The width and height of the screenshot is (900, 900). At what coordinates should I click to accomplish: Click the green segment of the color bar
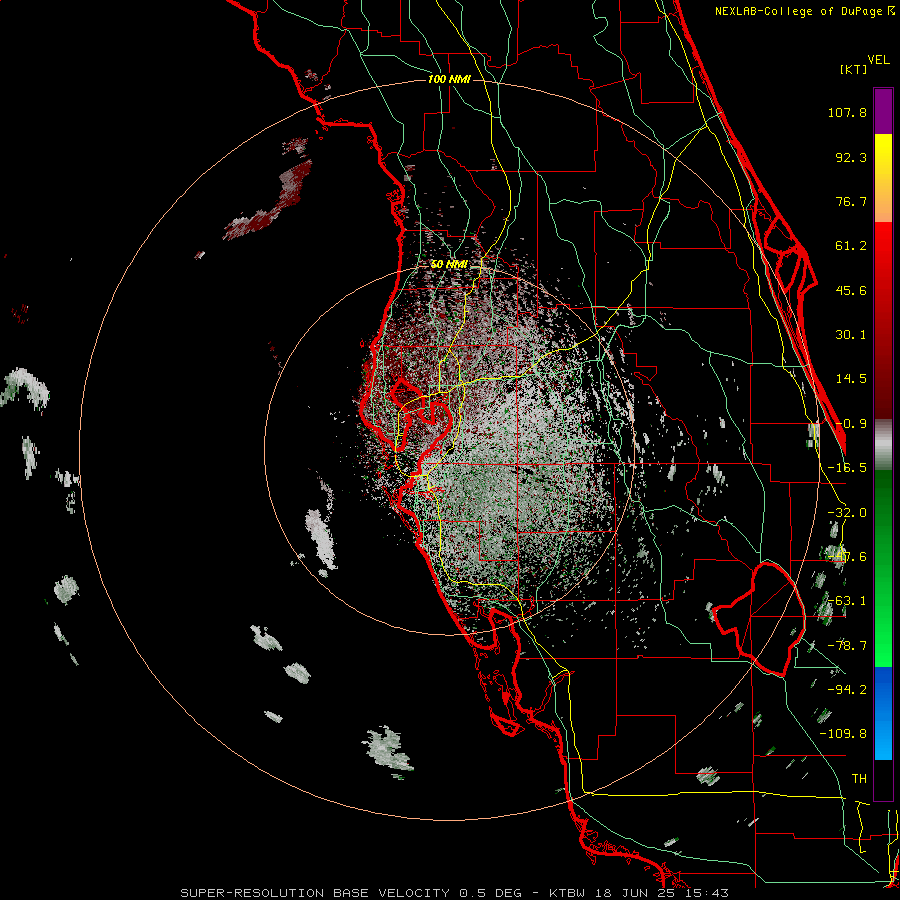[883, 568]
